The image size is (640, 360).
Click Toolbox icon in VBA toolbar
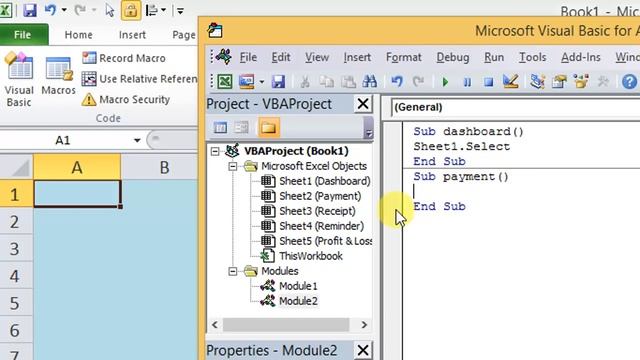(x=603, y=82)
